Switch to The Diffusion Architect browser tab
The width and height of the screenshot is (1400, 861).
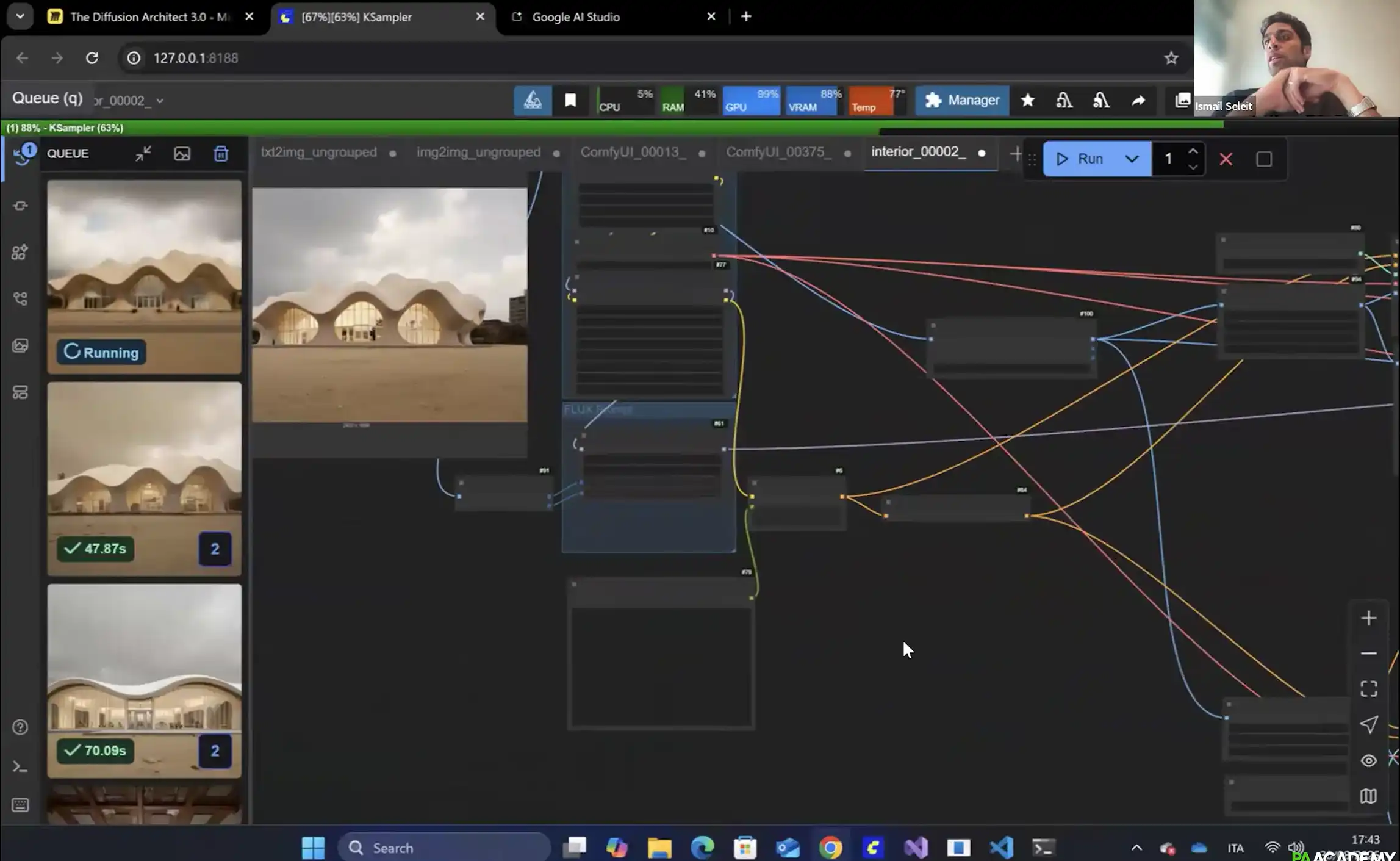(x=151, y=17)
